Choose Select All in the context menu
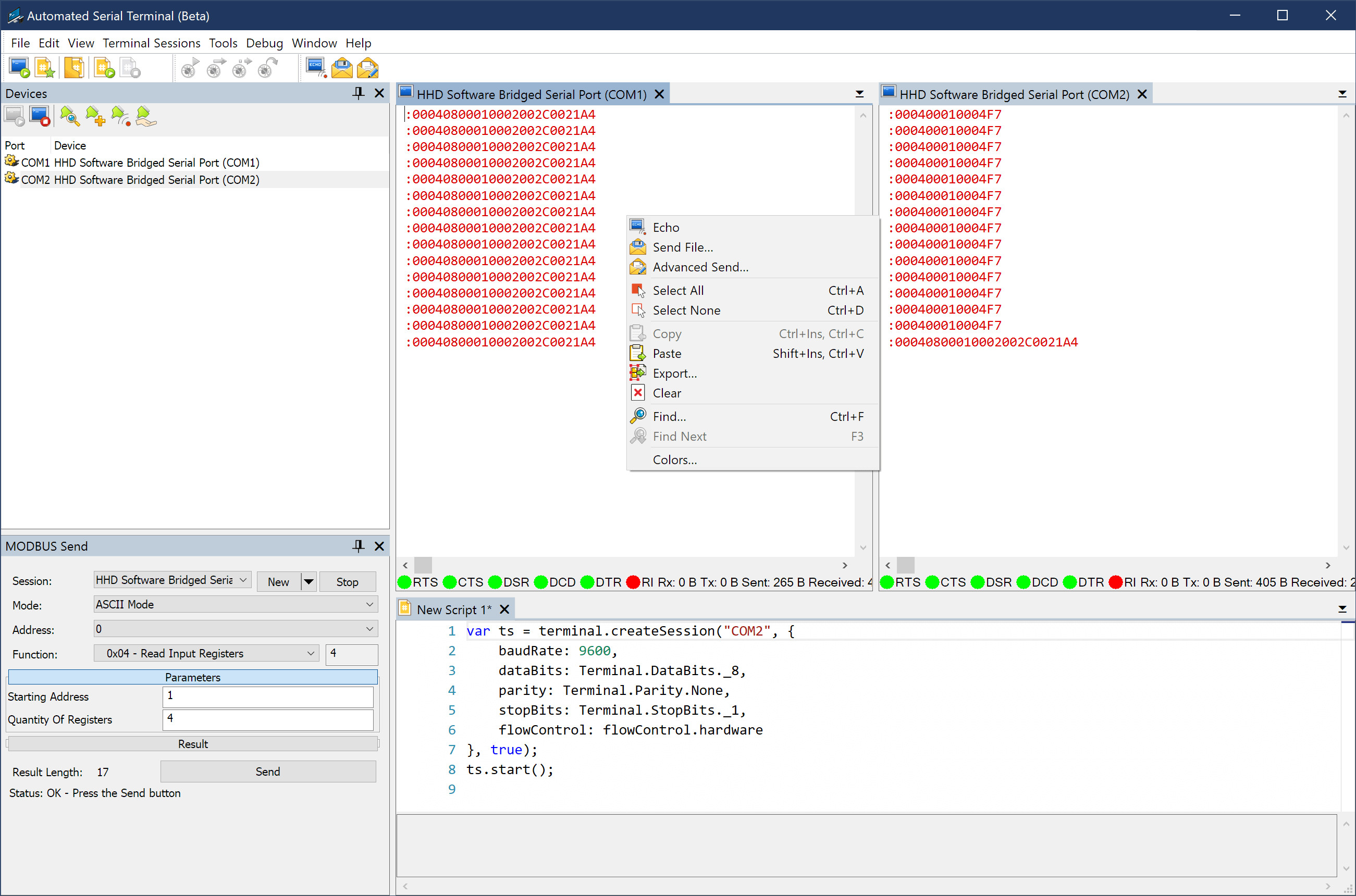Screen dimensions: 1356x896 point(753,291)
